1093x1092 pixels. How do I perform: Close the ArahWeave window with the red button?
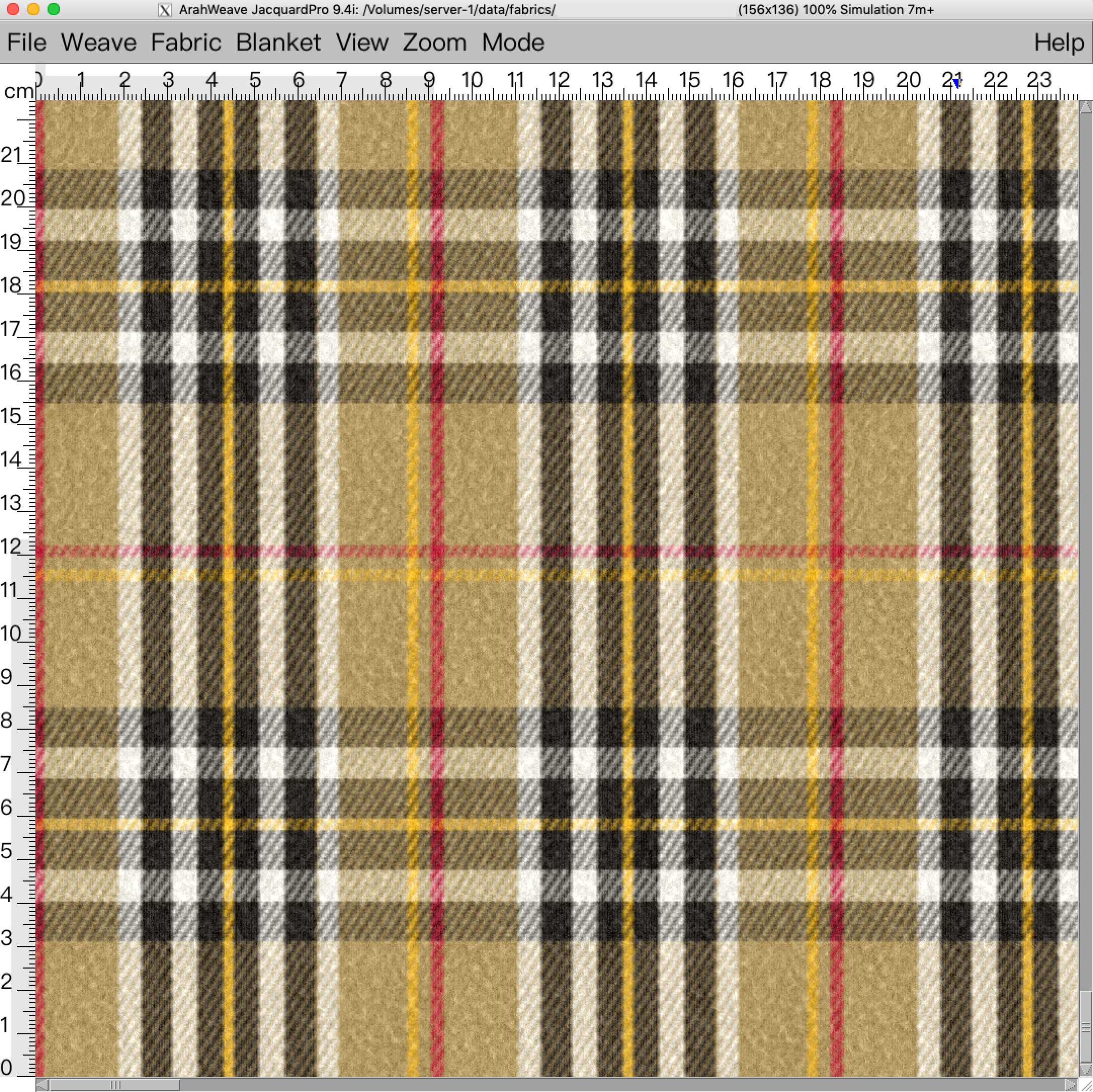(13, 9)
